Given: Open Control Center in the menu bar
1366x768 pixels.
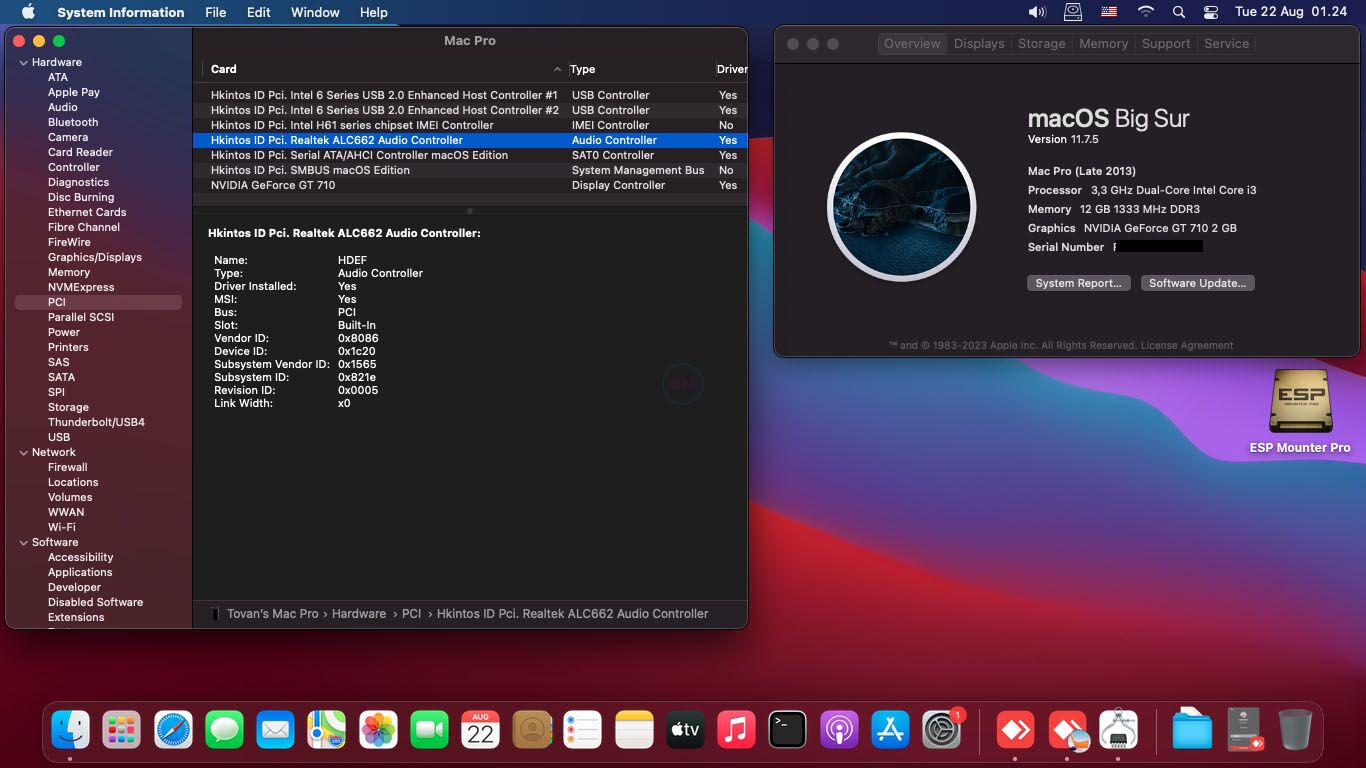Looking at the screenshot, I should (x=1211, y=12).
